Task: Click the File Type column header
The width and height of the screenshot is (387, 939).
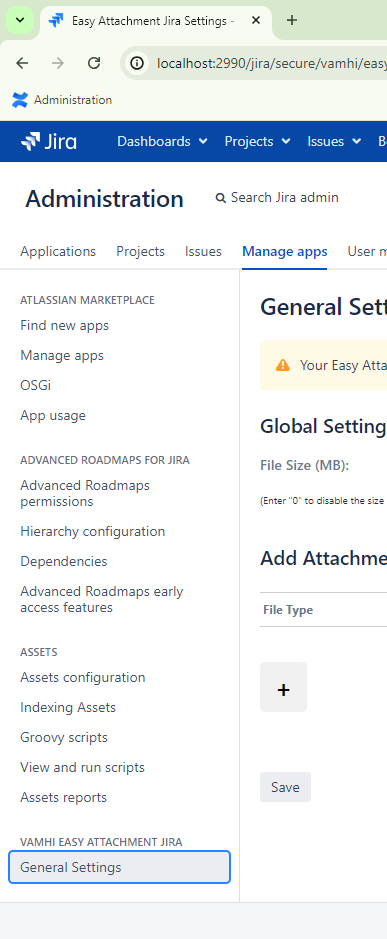Action: (x=288, y=610)
